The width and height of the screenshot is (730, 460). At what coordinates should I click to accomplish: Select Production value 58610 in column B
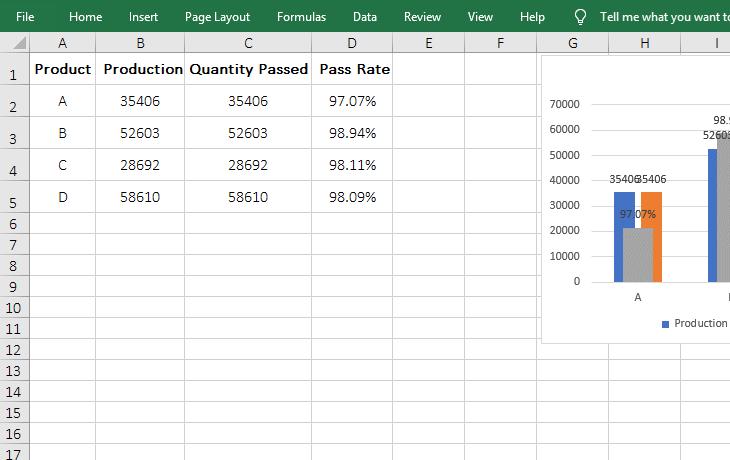(x=140, y=197)
